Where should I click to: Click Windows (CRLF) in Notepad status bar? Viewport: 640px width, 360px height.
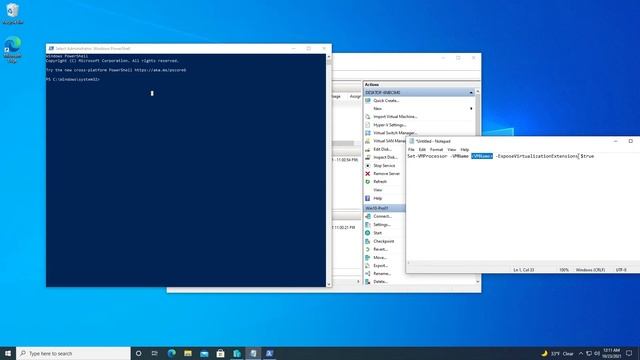[x=590, y=270]
